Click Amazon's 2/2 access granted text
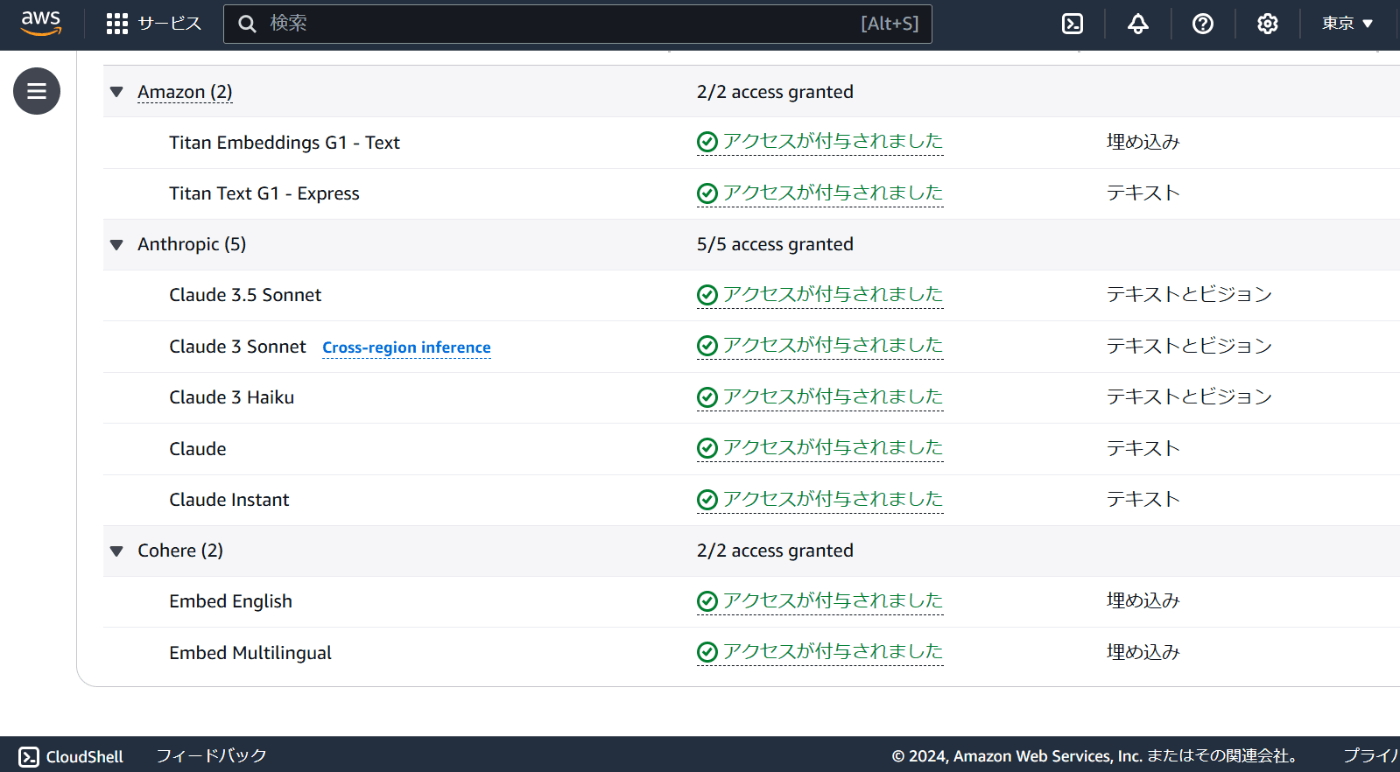 click(x=775, y=92)
